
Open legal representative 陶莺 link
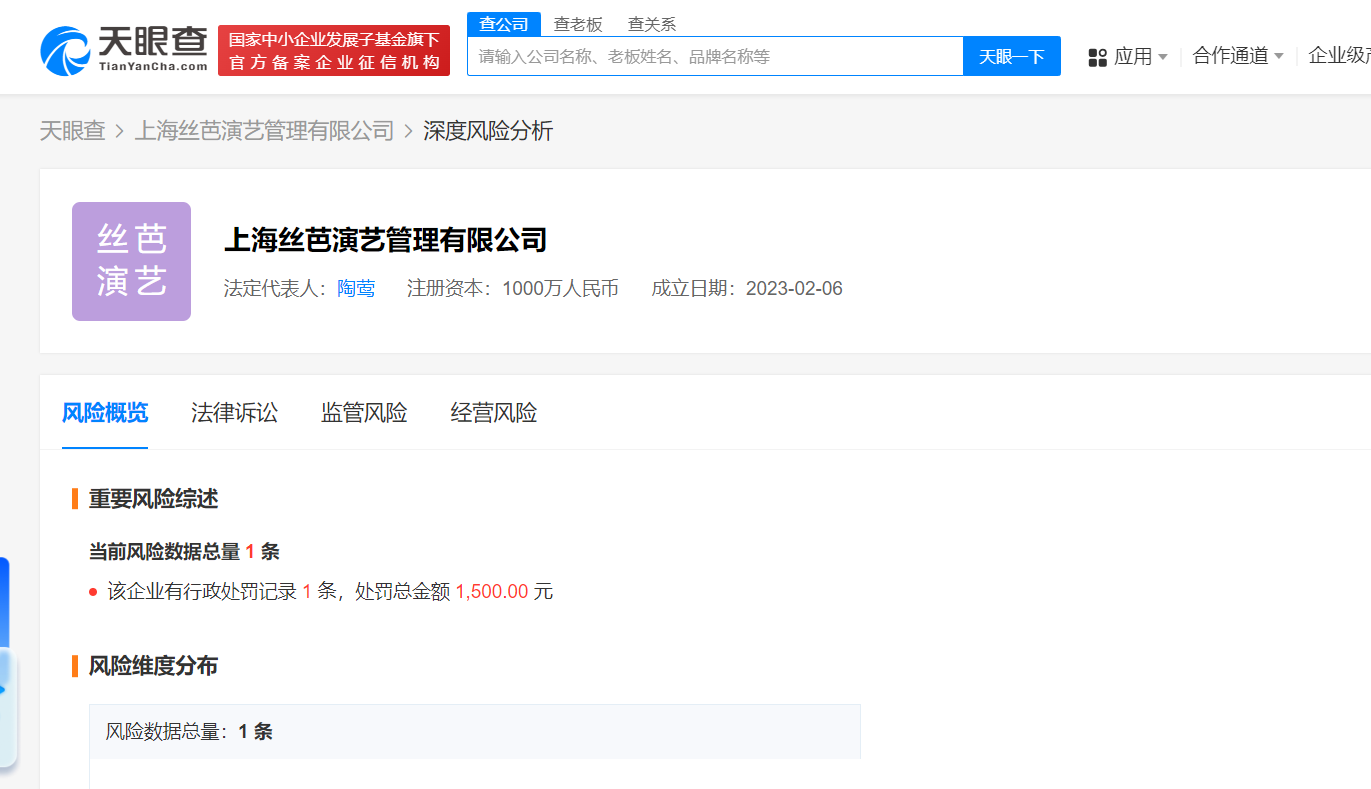coord(356,289)
